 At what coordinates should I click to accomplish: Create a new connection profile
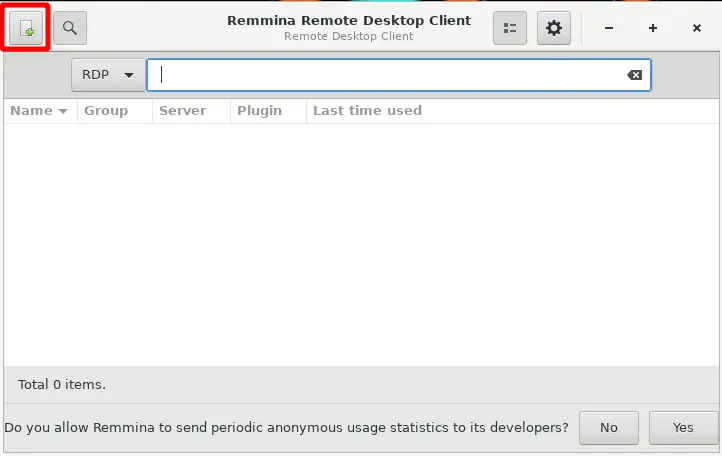tap(26, 28)
